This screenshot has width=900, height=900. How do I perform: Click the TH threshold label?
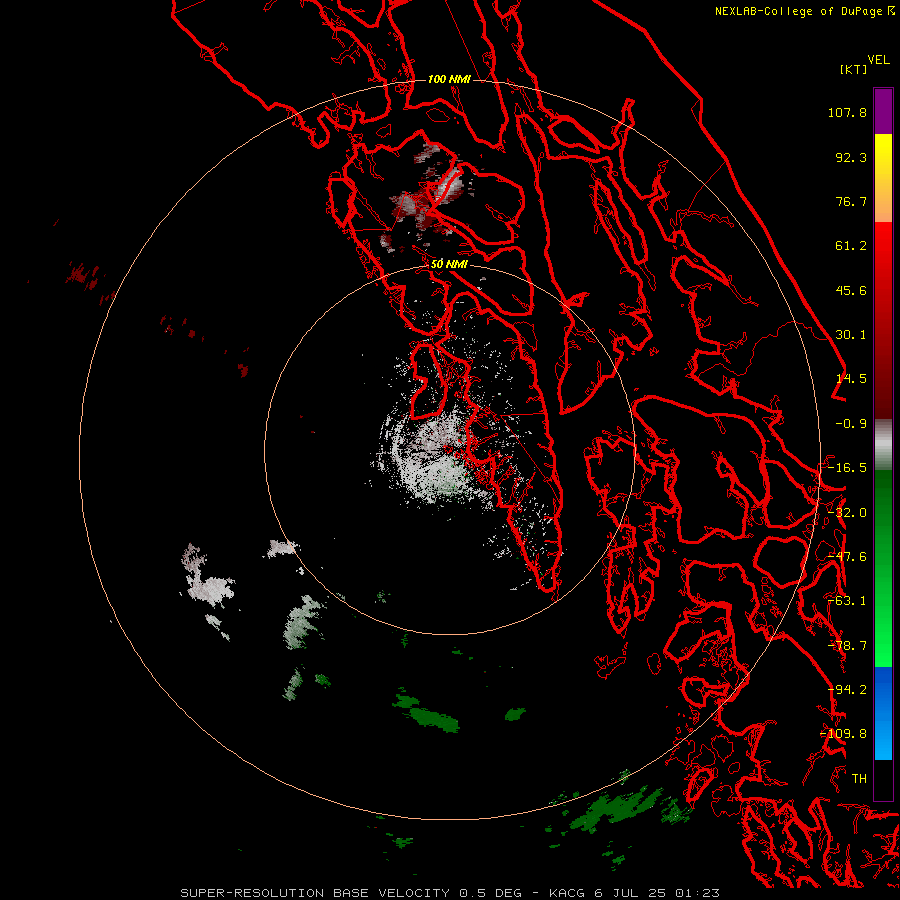tap(859, 779)
